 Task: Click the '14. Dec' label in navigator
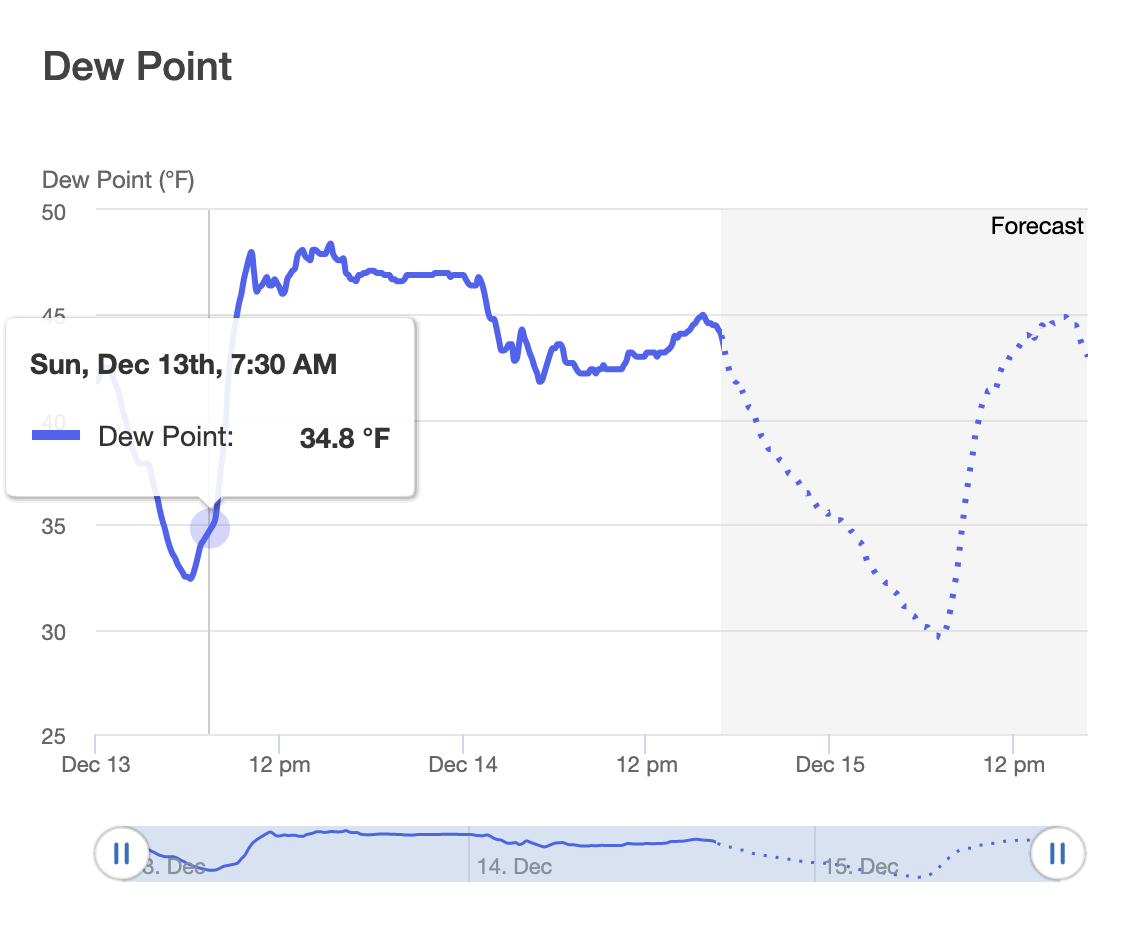514,866
